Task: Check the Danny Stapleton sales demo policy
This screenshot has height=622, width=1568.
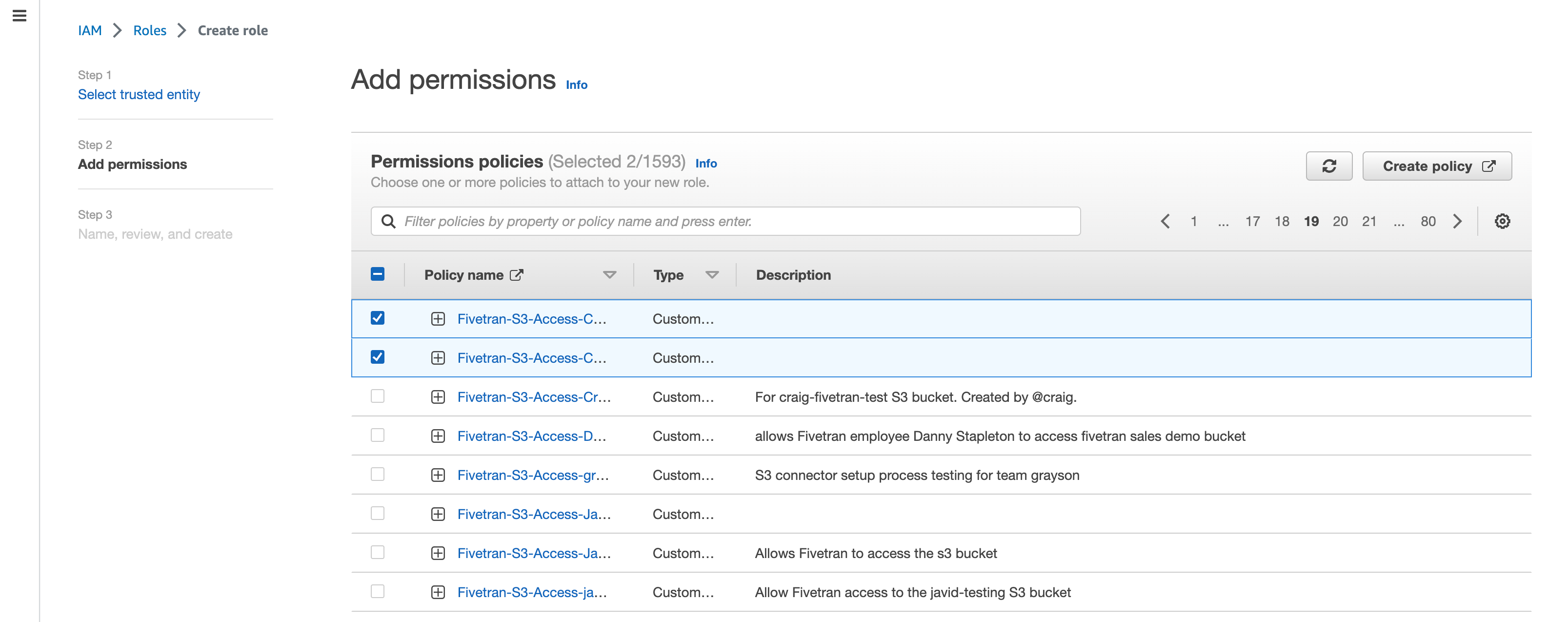Action: (x=378, y=435)
